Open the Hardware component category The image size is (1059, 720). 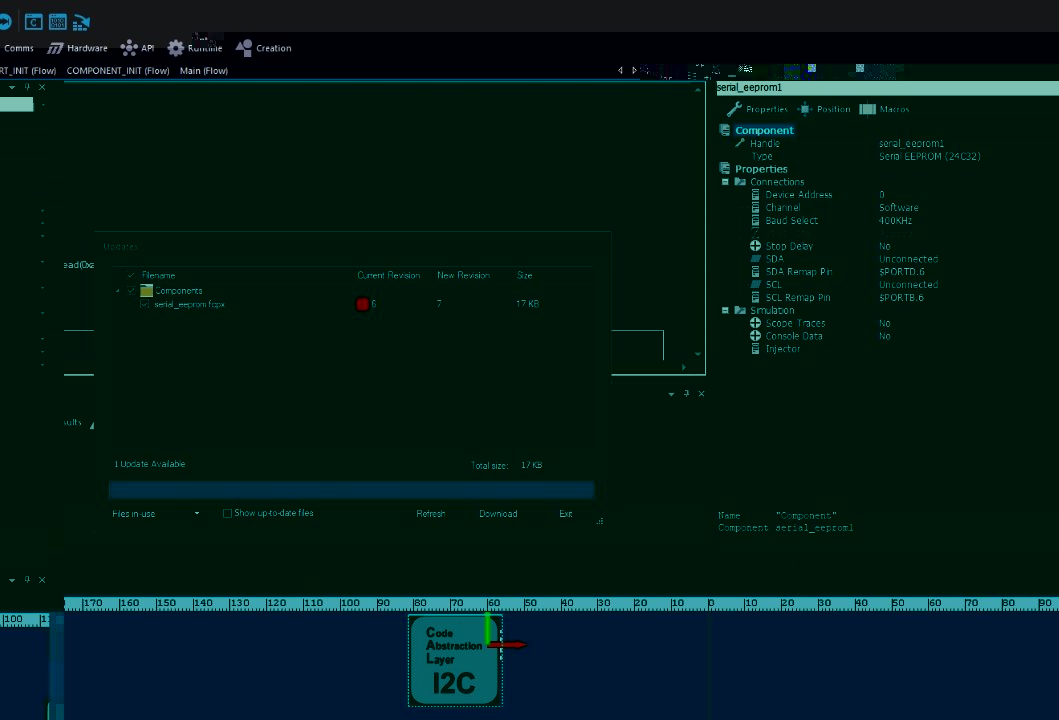pyautogui.click(x=77, y=48)
